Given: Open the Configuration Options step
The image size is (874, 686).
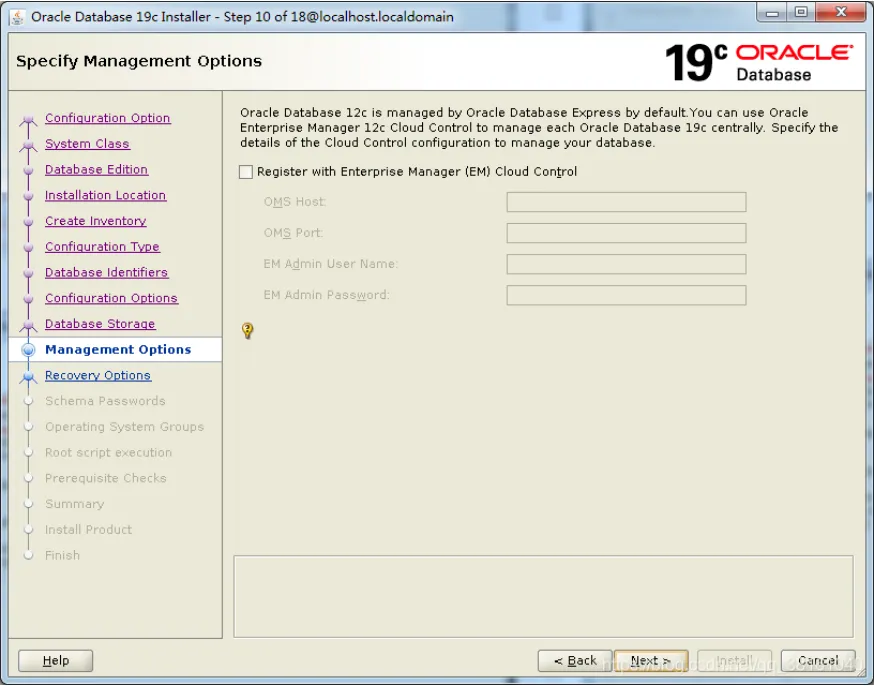Looking at the screenshot, I should click(x=111, y=298).
